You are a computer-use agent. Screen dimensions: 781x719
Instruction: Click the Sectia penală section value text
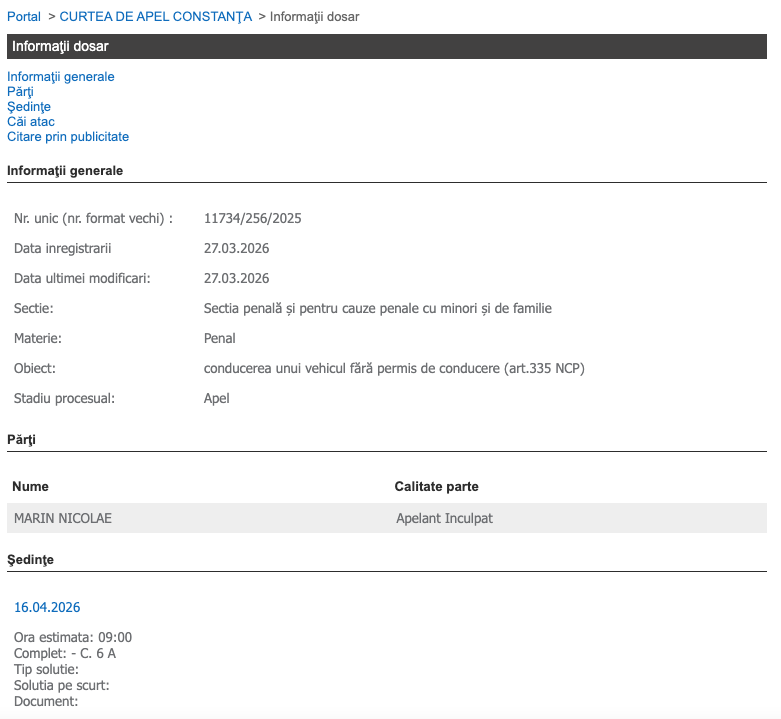377,309
